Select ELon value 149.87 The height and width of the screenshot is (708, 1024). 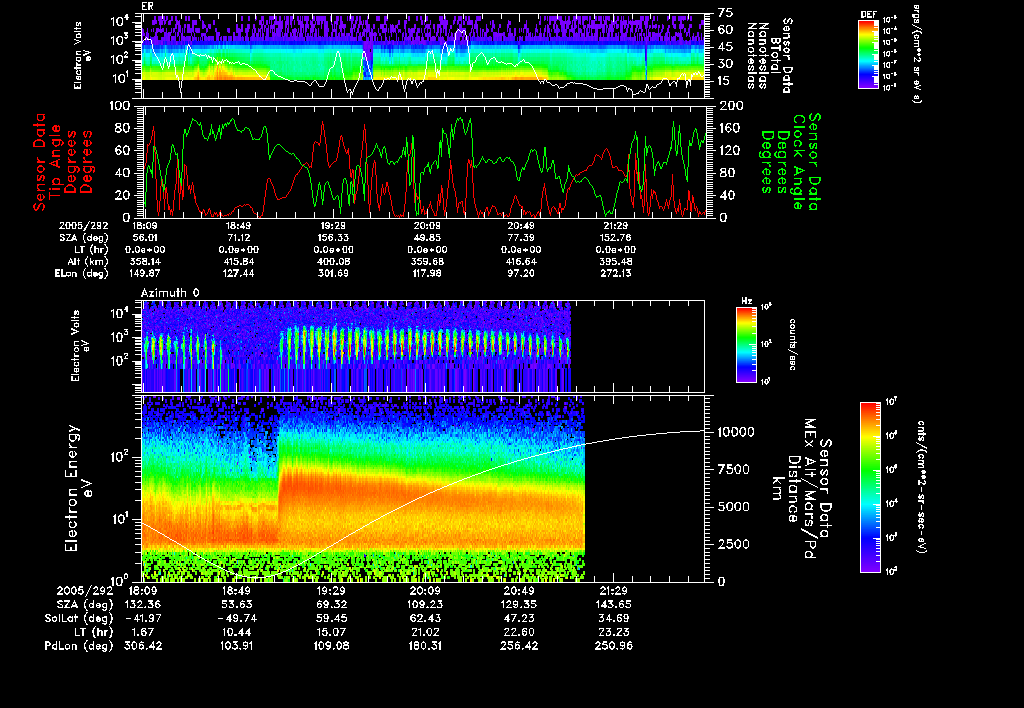[144, 274]
